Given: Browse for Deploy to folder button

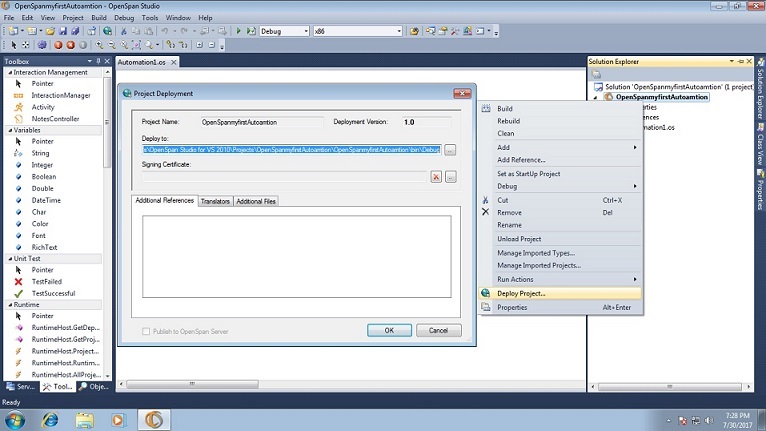Looking at the screenshot, I should 450,150.
